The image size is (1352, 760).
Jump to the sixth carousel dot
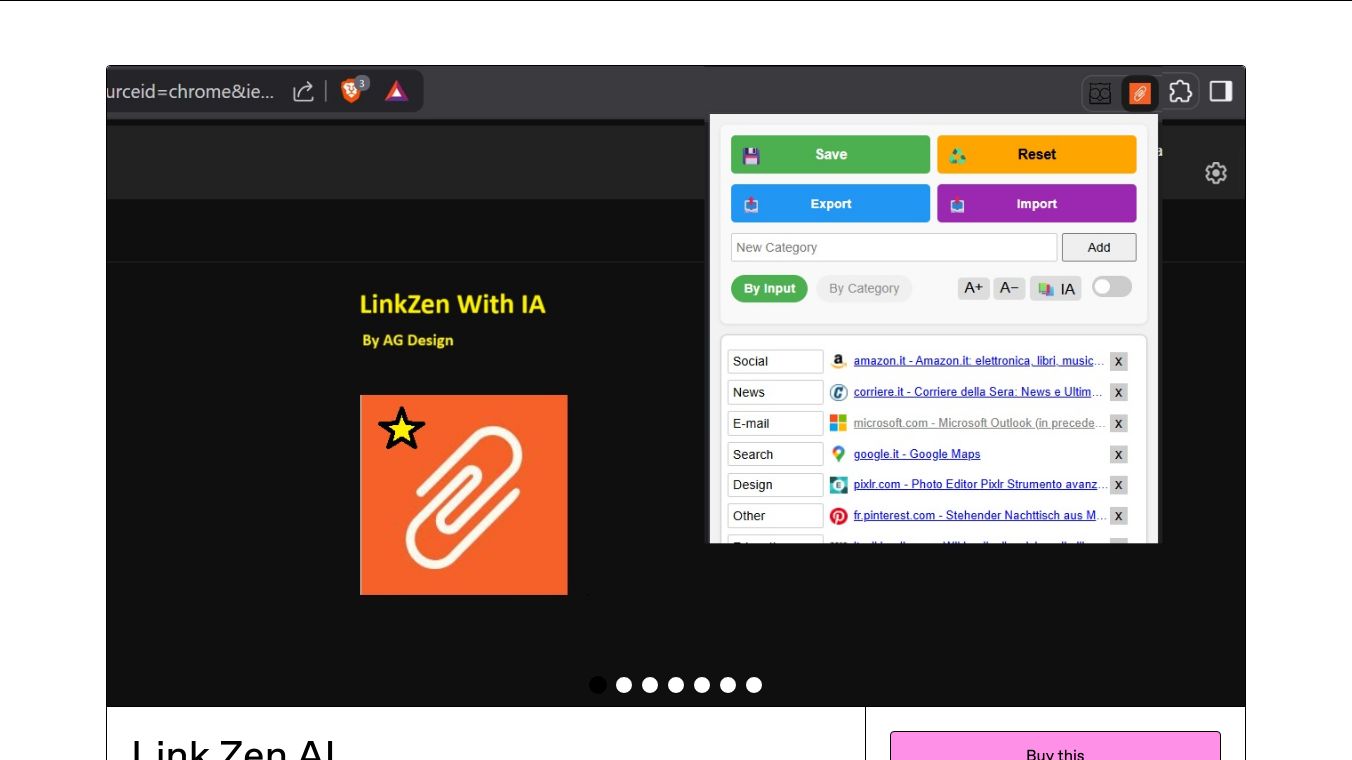[x=728, y=685]
